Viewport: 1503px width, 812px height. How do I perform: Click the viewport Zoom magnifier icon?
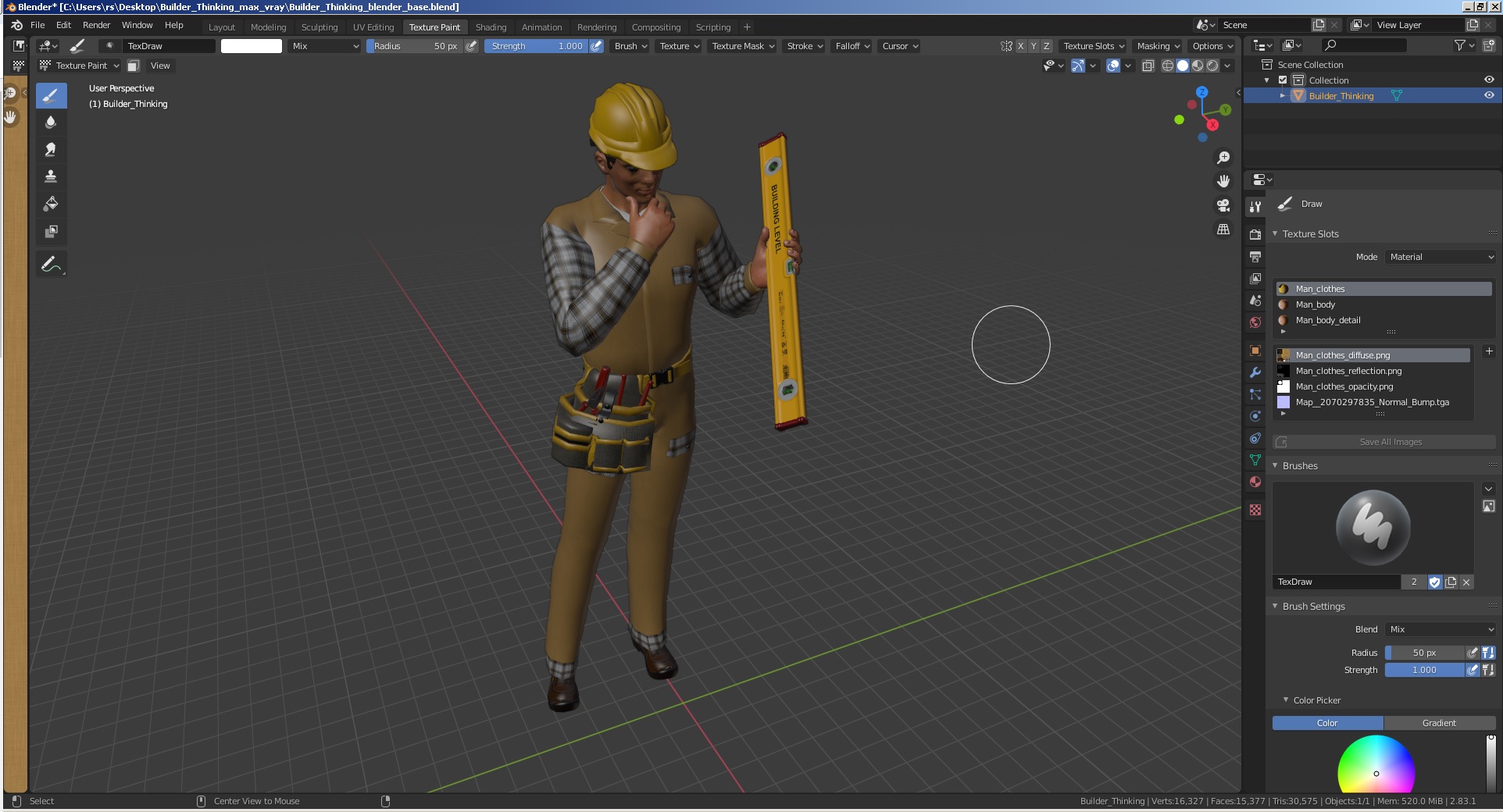coord(1223,158)
